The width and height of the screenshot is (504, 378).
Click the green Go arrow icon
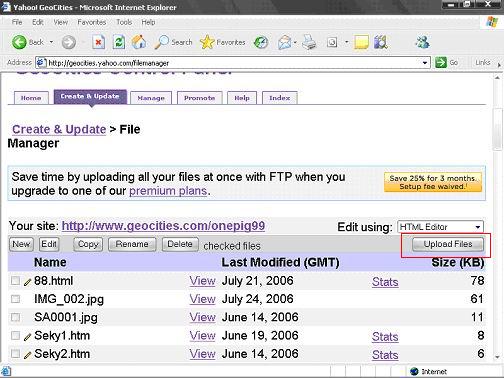pos(441,62)
